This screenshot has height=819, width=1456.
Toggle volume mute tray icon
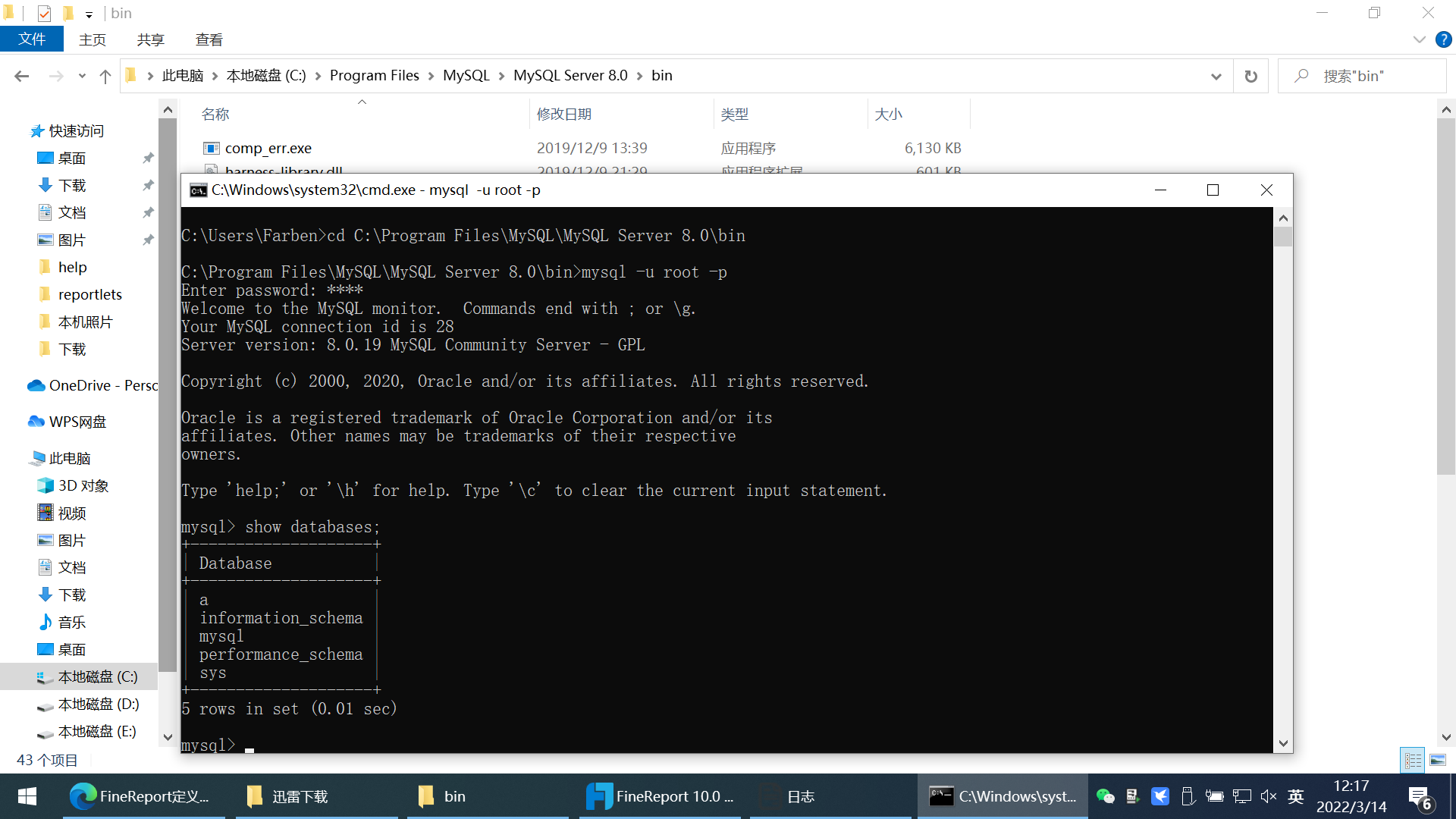point(1269,796)
